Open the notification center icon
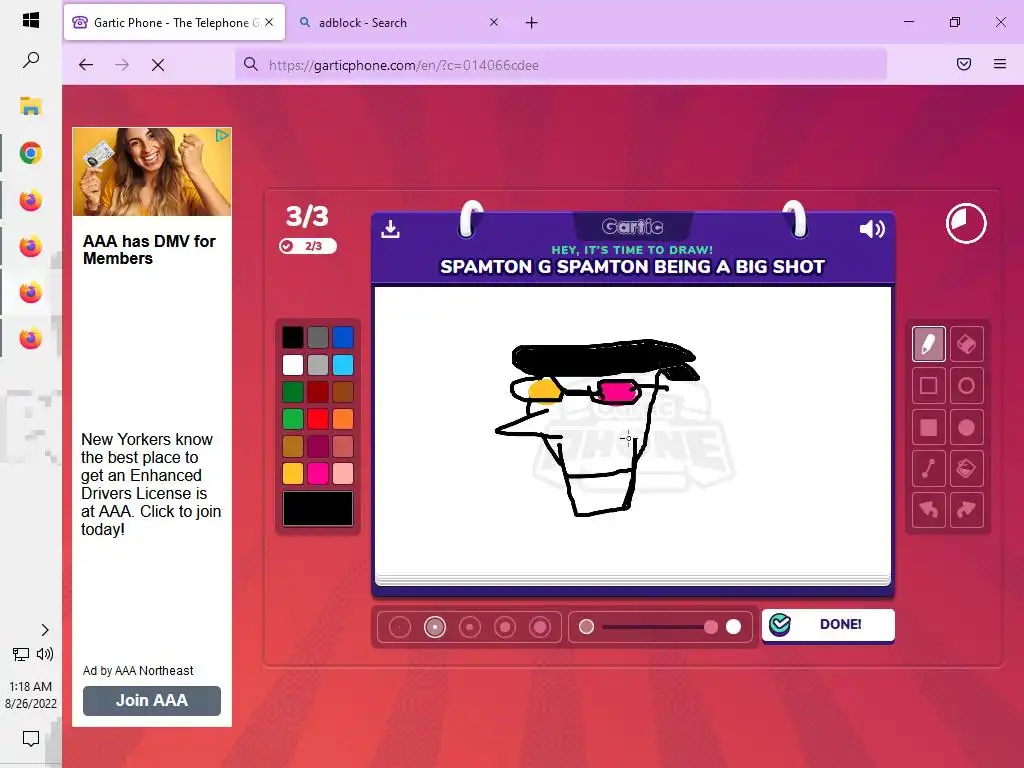The image size is (1024, 768). click(31, 739)
